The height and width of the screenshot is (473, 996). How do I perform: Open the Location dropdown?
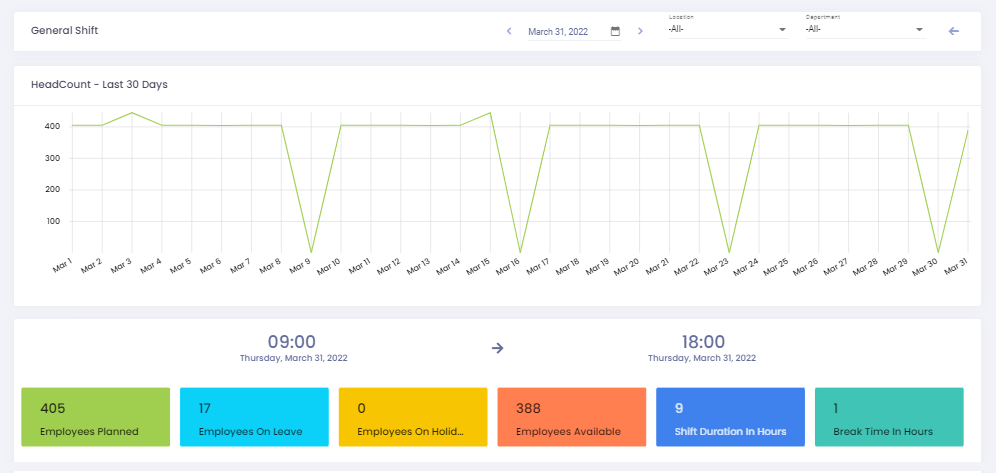point(729,29)
